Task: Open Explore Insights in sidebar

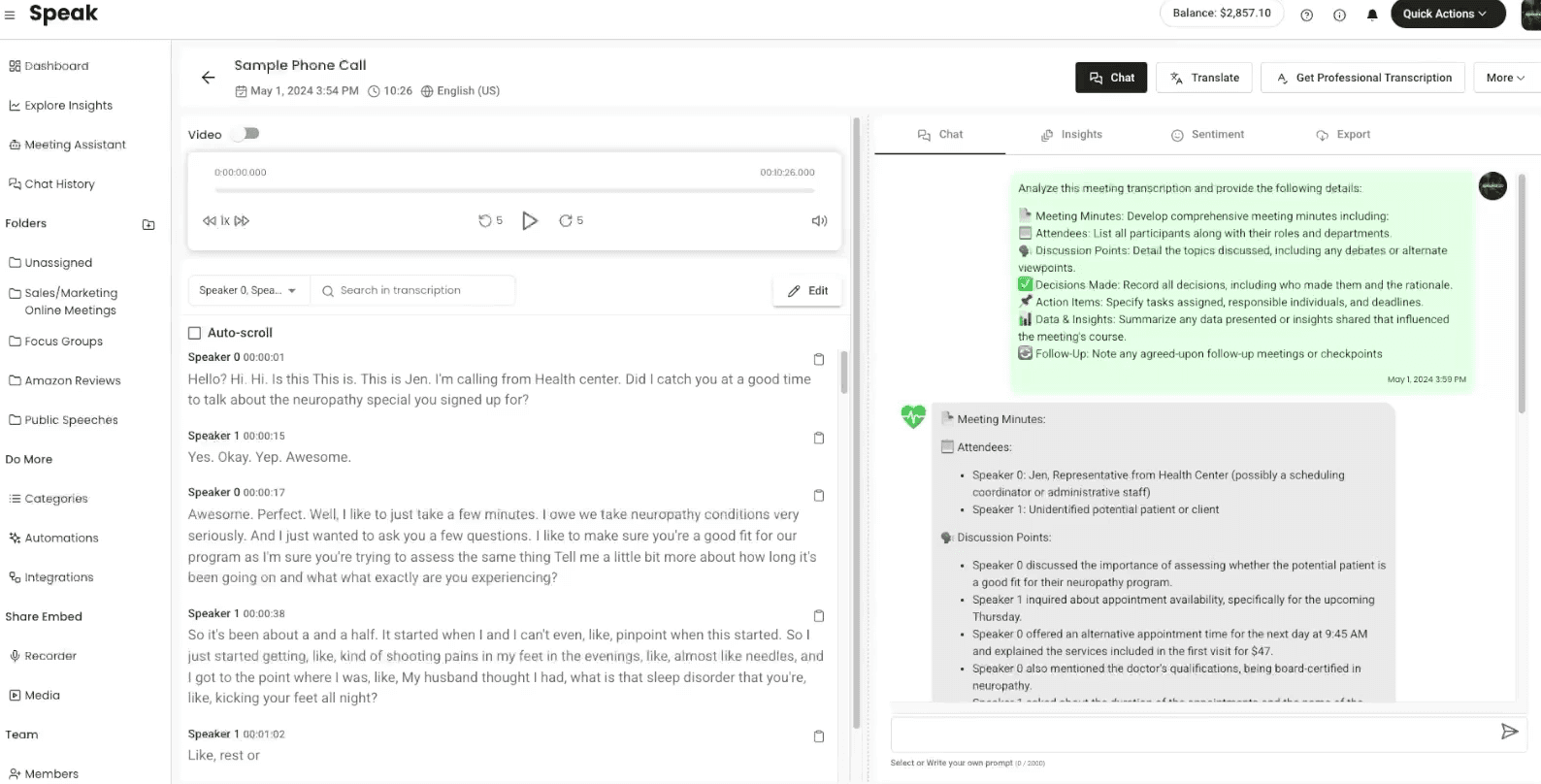Action: (60, 106)
